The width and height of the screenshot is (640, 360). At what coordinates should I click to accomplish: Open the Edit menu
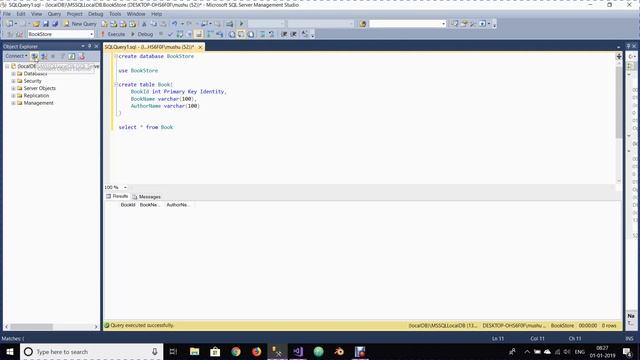click(x=21, y=14)
